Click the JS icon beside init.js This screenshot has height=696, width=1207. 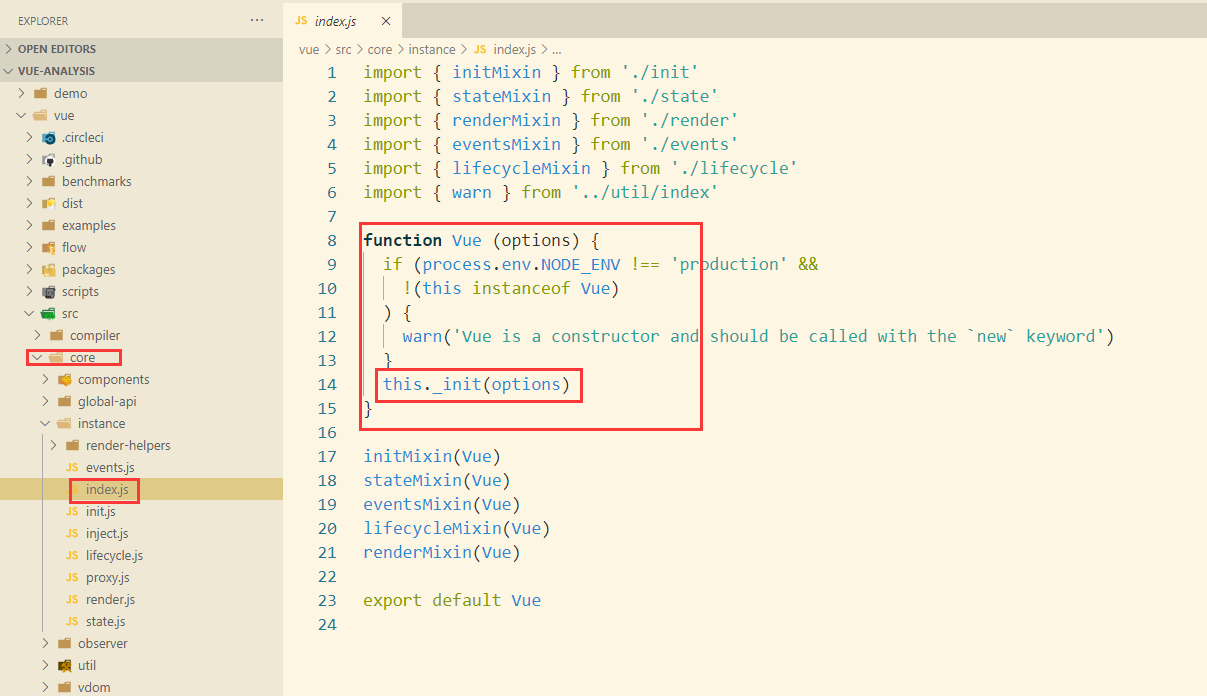click(x=72, y=512)
